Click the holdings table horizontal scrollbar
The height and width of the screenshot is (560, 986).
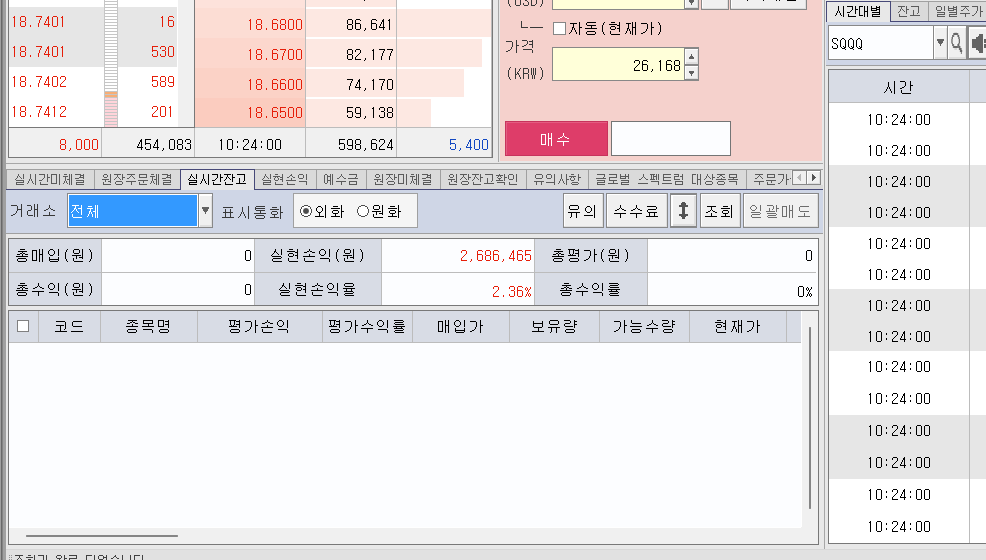pyautogui.click(x=102, y=535)
